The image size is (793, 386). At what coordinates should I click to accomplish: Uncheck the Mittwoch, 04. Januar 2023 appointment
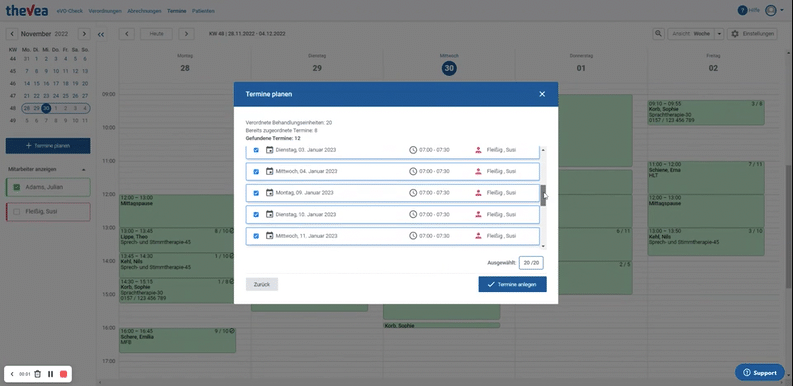[256, 171]
